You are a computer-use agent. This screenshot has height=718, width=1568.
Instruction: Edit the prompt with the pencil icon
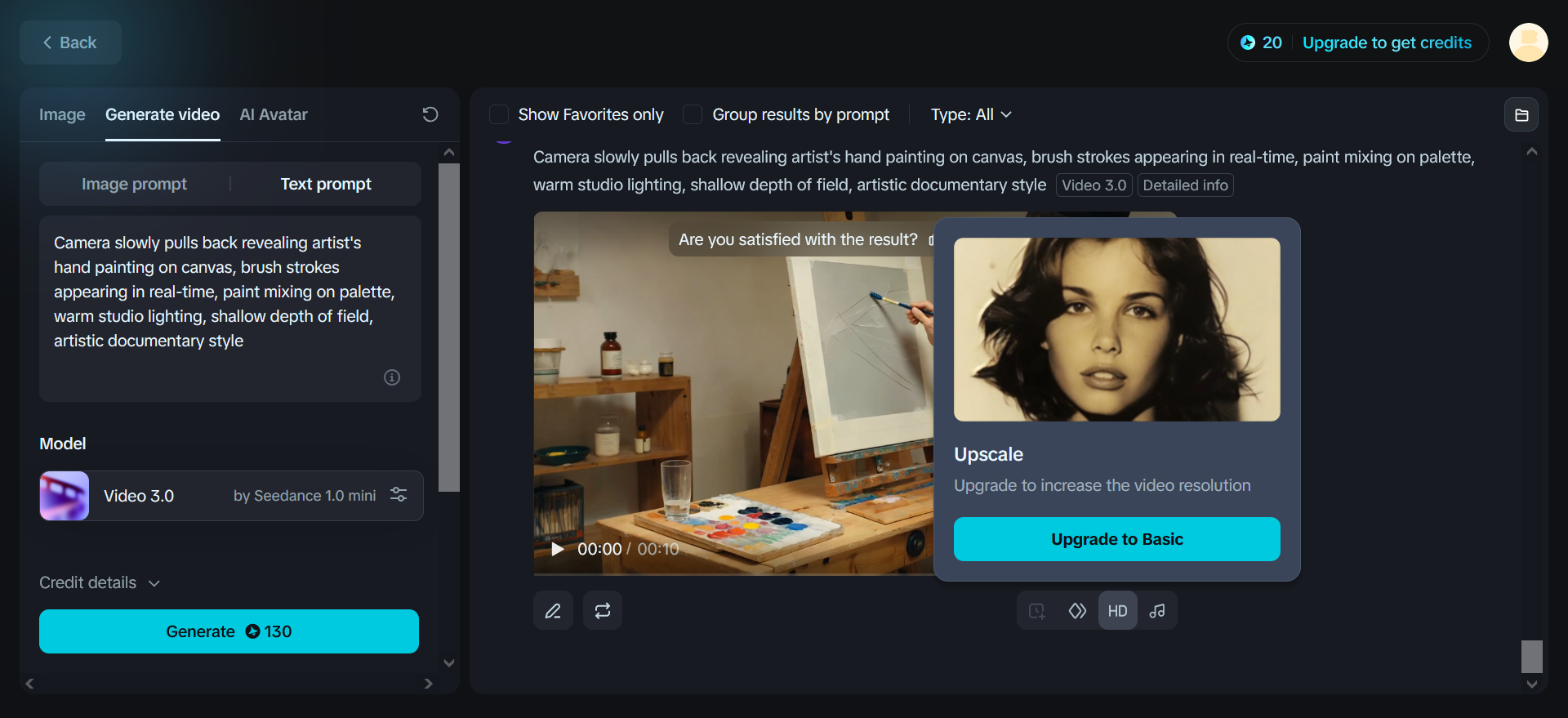coord(553,611)
